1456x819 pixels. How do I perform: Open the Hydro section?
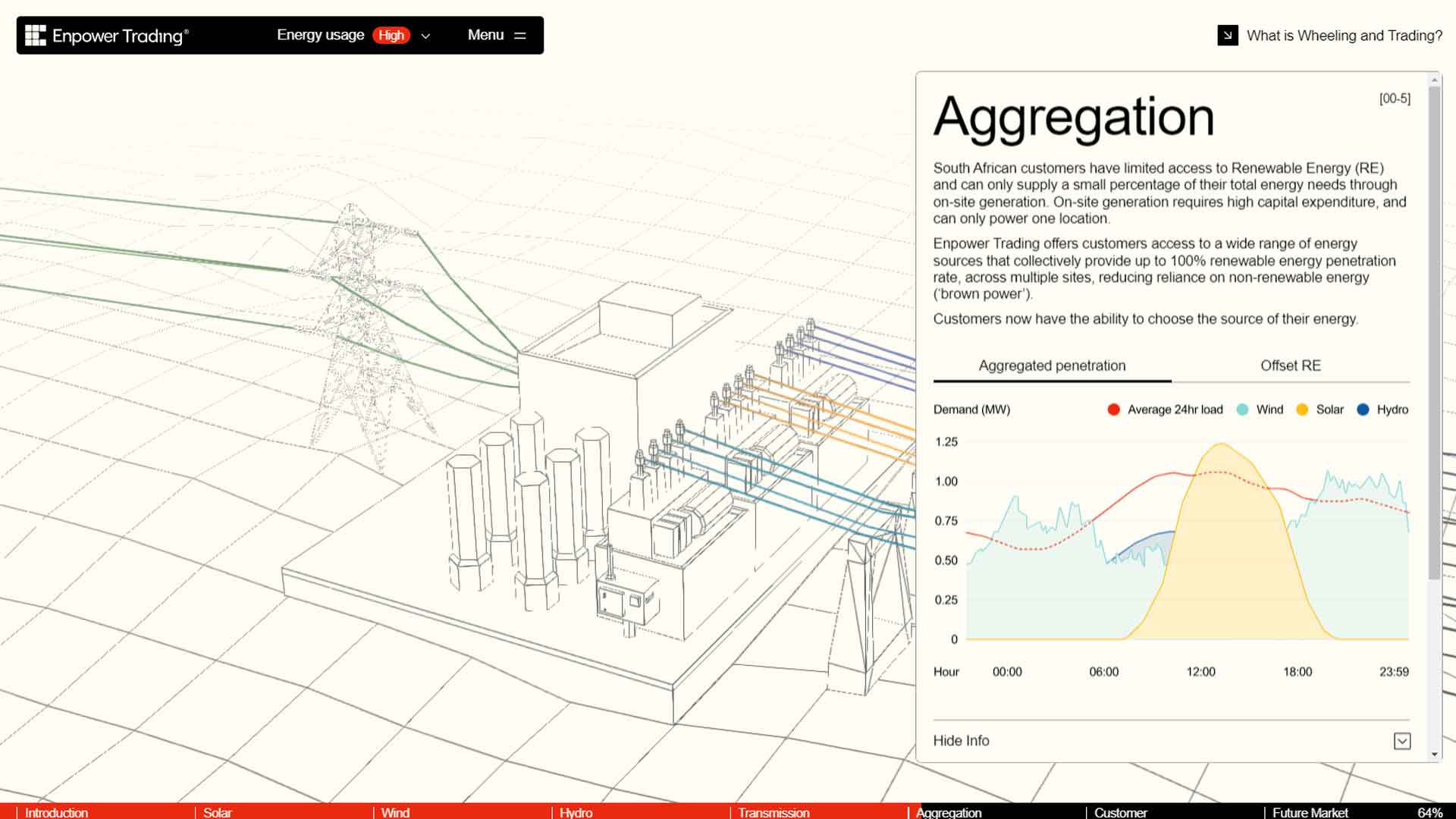pyautogui.click(x=576, y=812)
